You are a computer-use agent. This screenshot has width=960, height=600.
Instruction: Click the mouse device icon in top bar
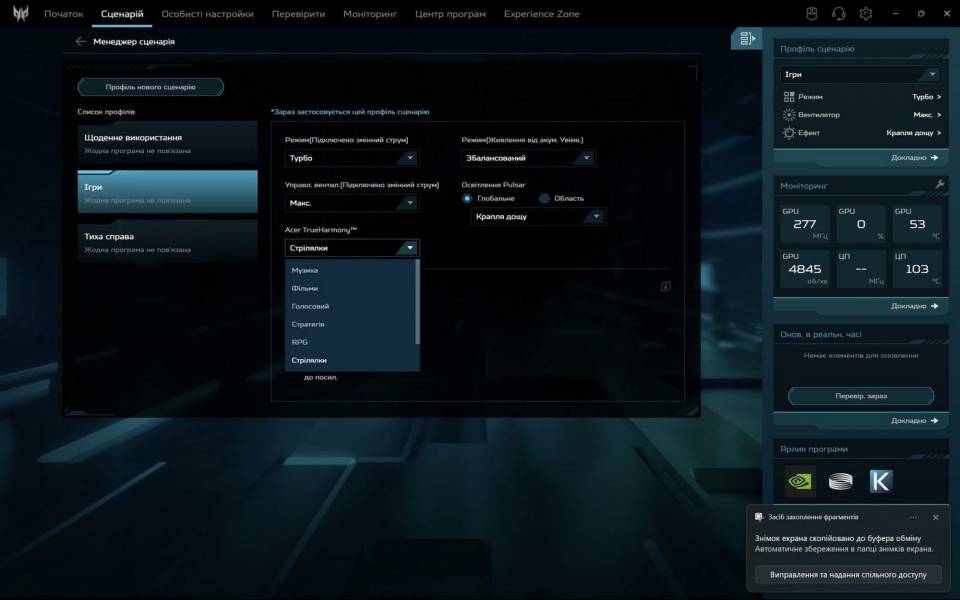point(812,14)
